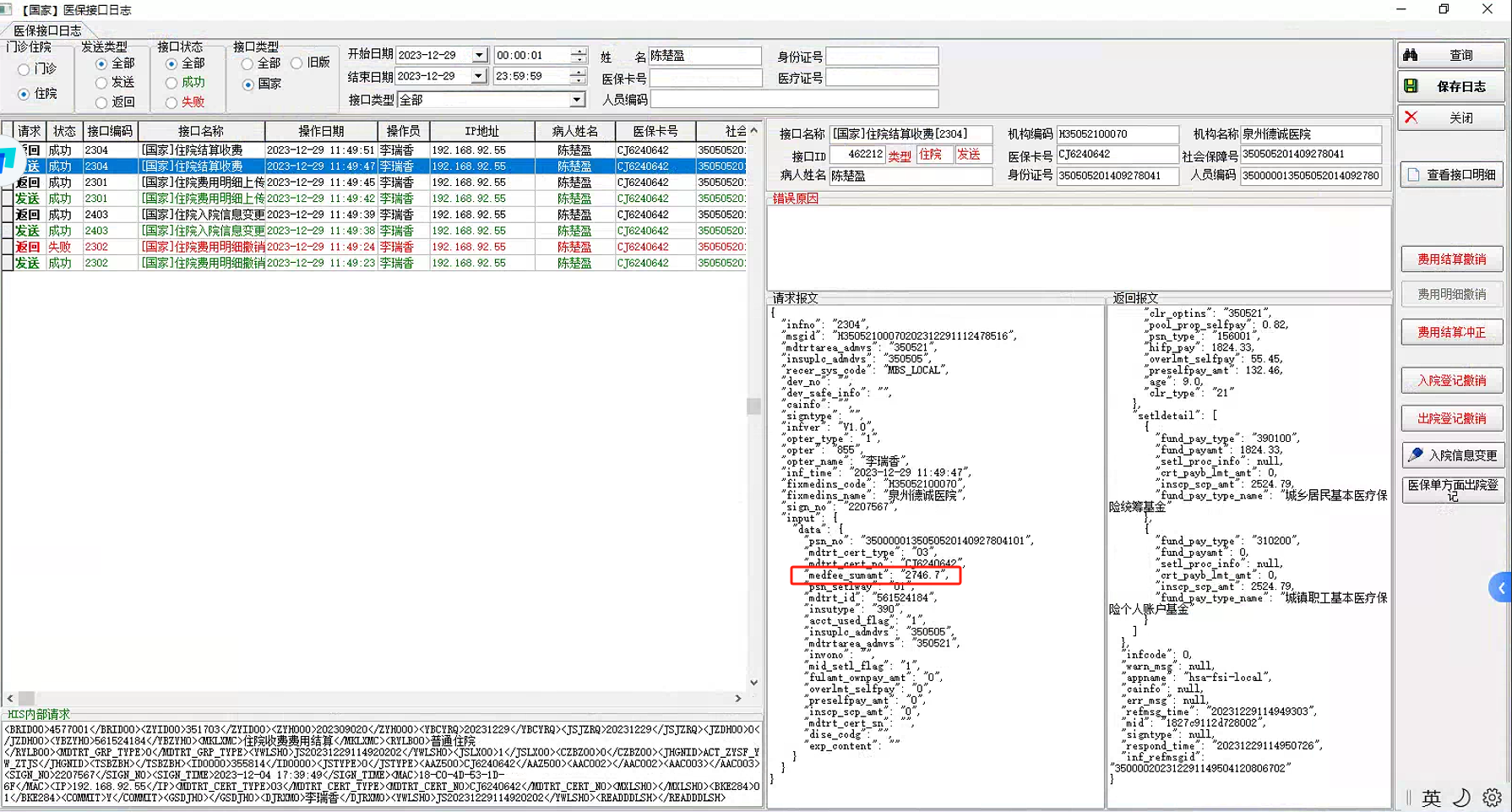Click the 医保单方面出院登记 button
Screen dimensions: 1512x812
1452,490
